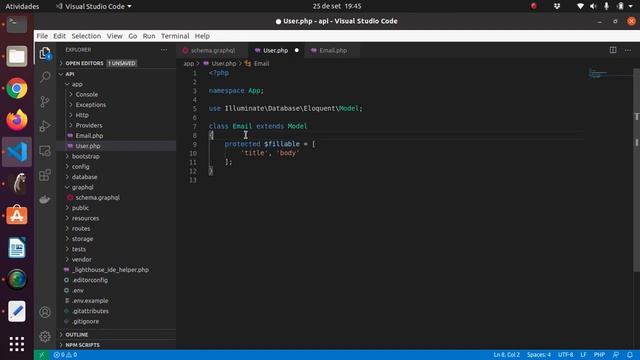Change end of line sequence LF
The width and height of the screenshot is (640, 360).
click(x=583, y=355)
